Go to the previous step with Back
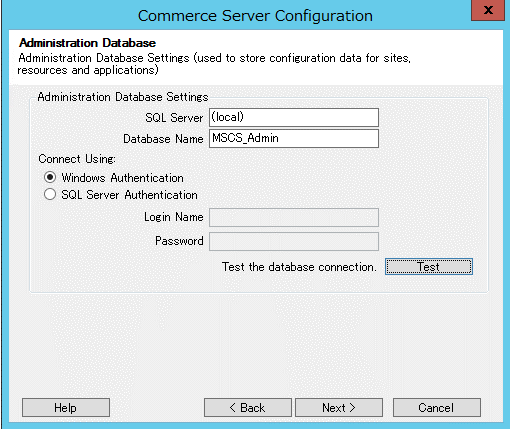Image resolution: width=510 pixels, height=429 pixels. pyautogui.click(x=248, y=407)
